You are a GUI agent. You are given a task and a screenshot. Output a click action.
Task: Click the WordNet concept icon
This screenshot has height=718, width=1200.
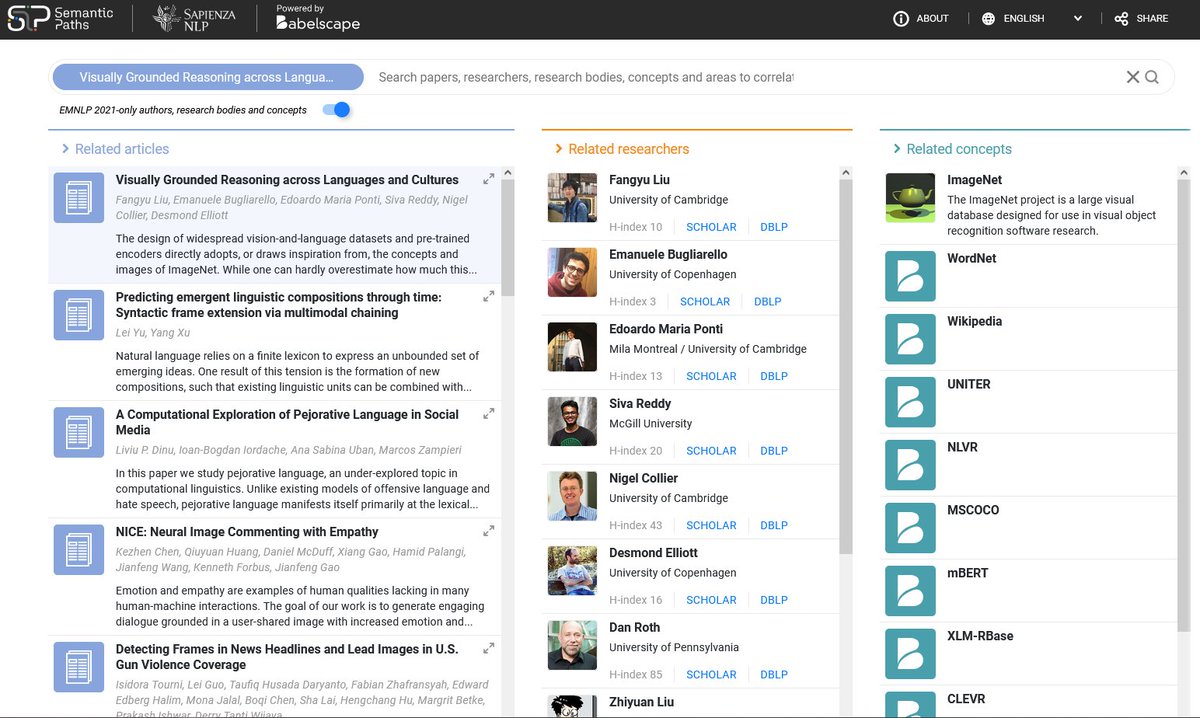click(910, 276)
